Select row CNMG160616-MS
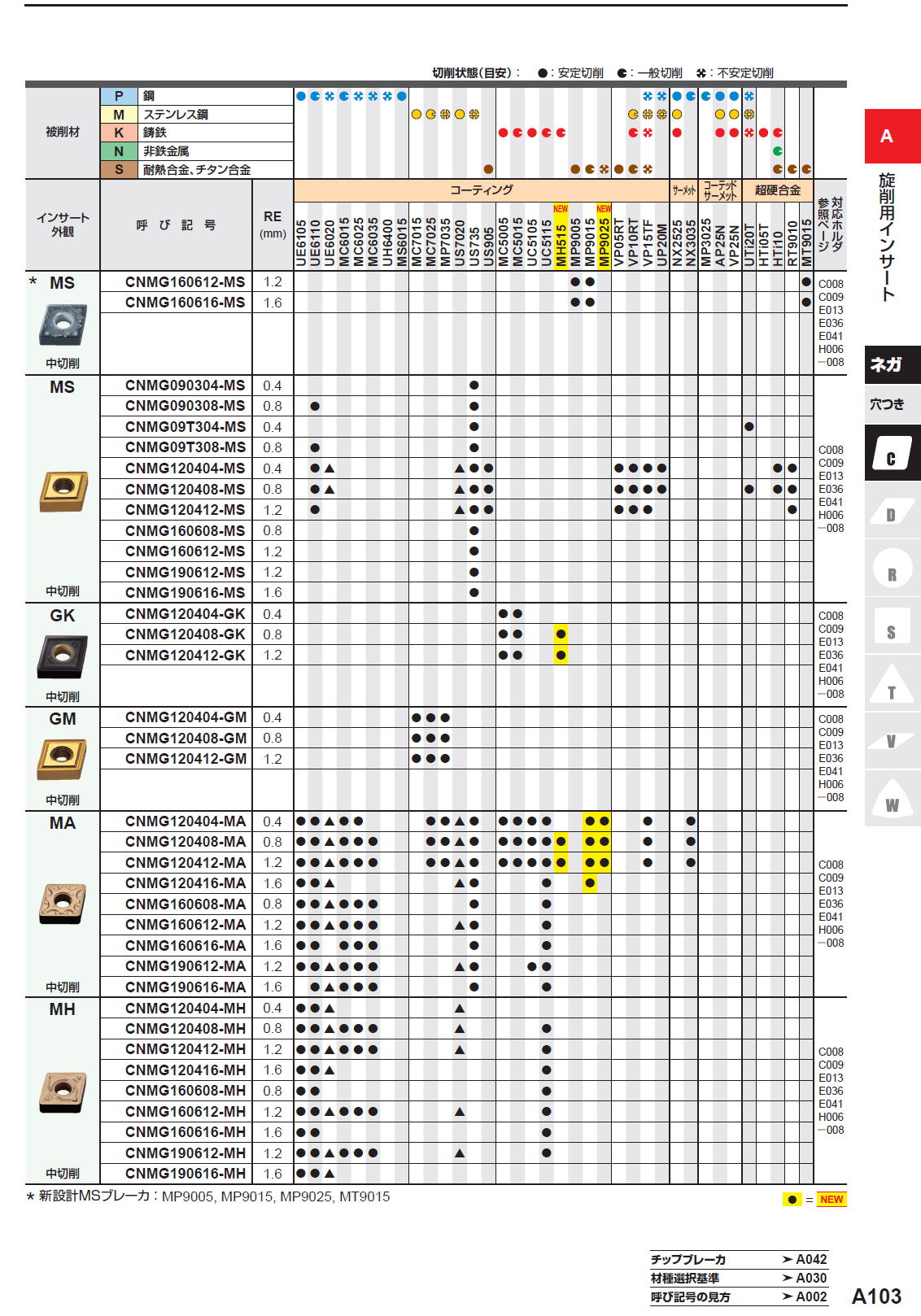Viewport: 921px width, 1316px height. [x=456, y=303]
